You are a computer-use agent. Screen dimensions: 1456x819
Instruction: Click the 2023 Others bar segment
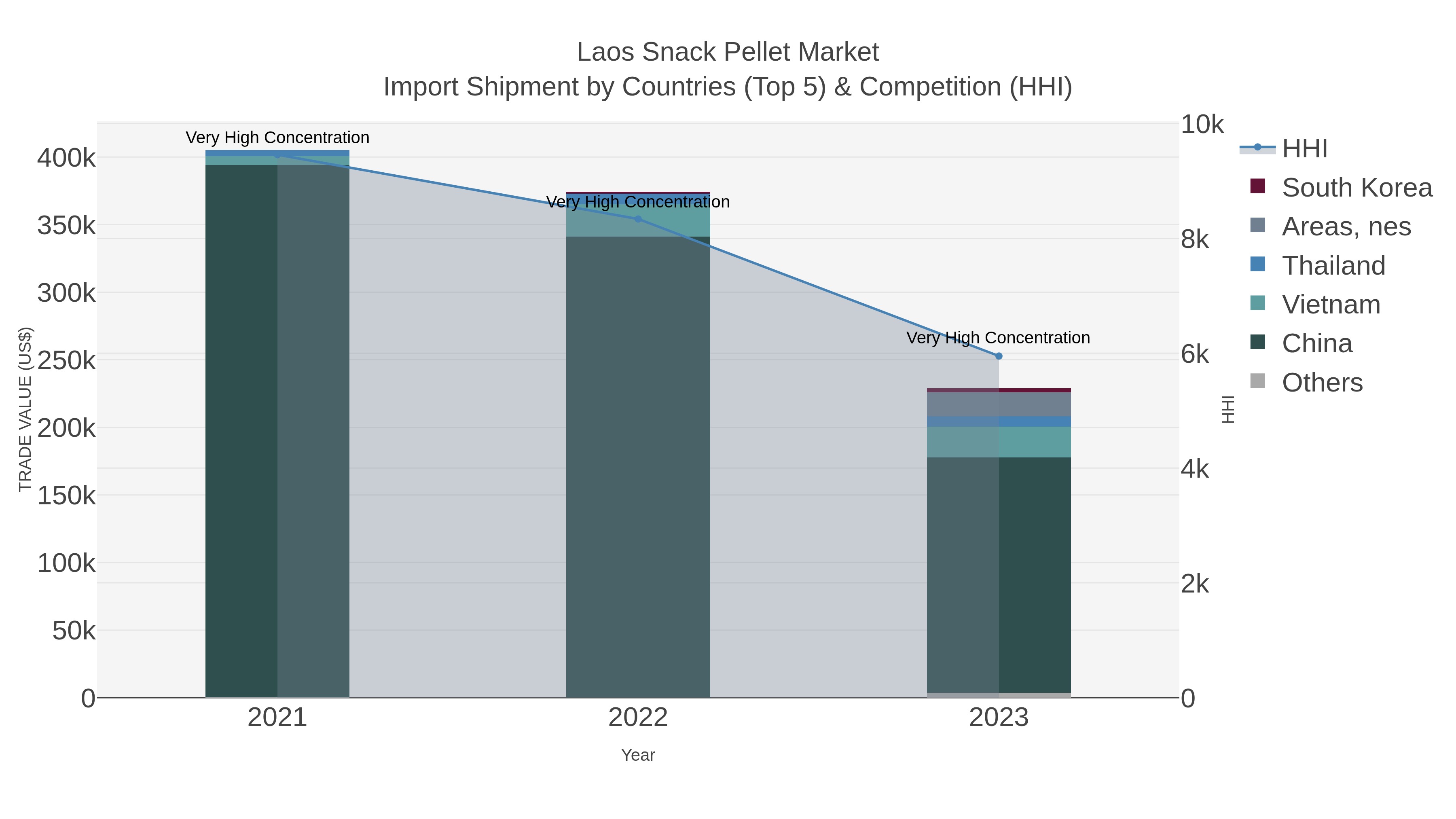[999, 695]
